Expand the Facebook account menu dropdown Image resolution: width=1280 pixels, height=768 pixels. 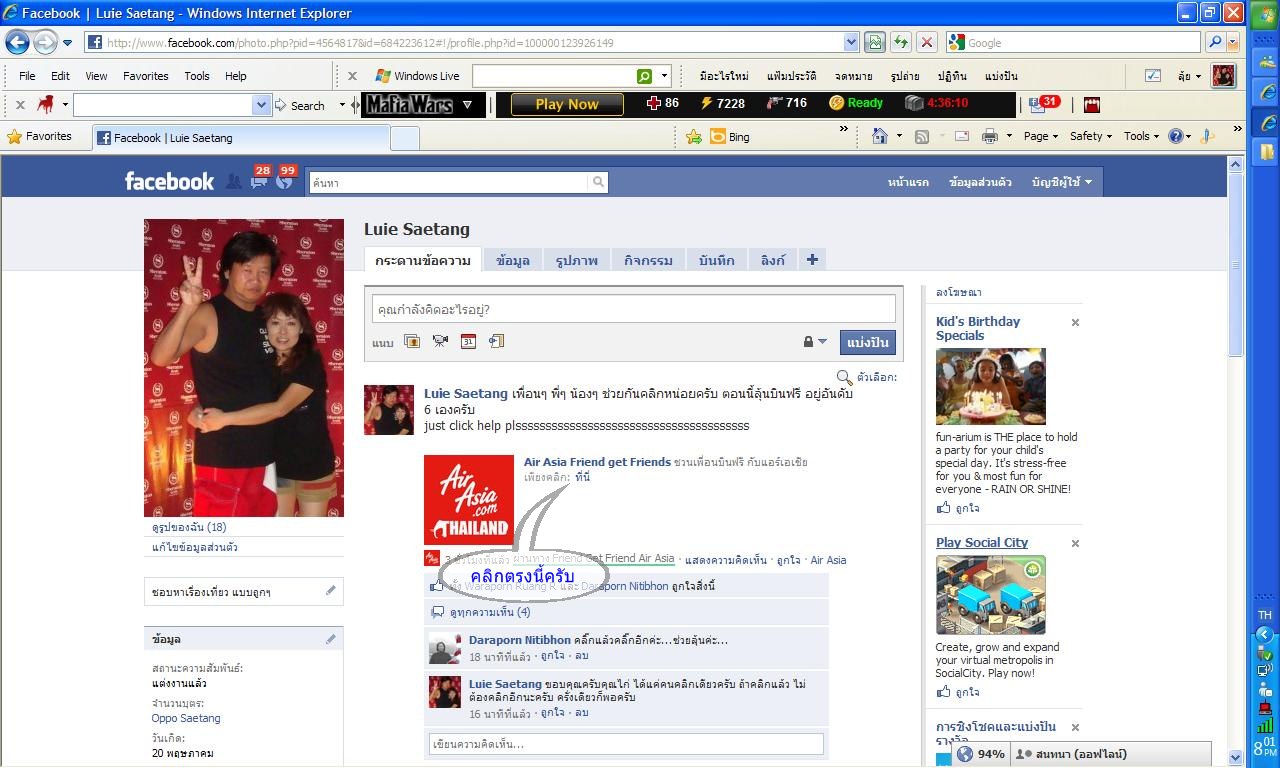pyautogui.click(x=1062, y=182)
